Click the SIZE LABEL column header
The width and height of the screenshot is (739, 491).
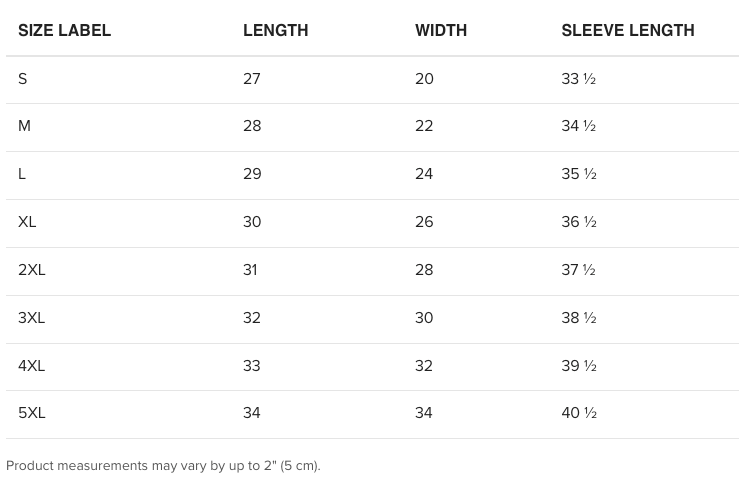click(x=64, y=30)
